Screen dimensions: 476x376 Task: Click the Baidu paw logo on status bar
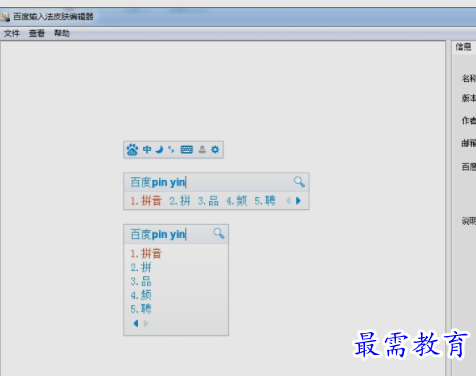coord(132,150)
